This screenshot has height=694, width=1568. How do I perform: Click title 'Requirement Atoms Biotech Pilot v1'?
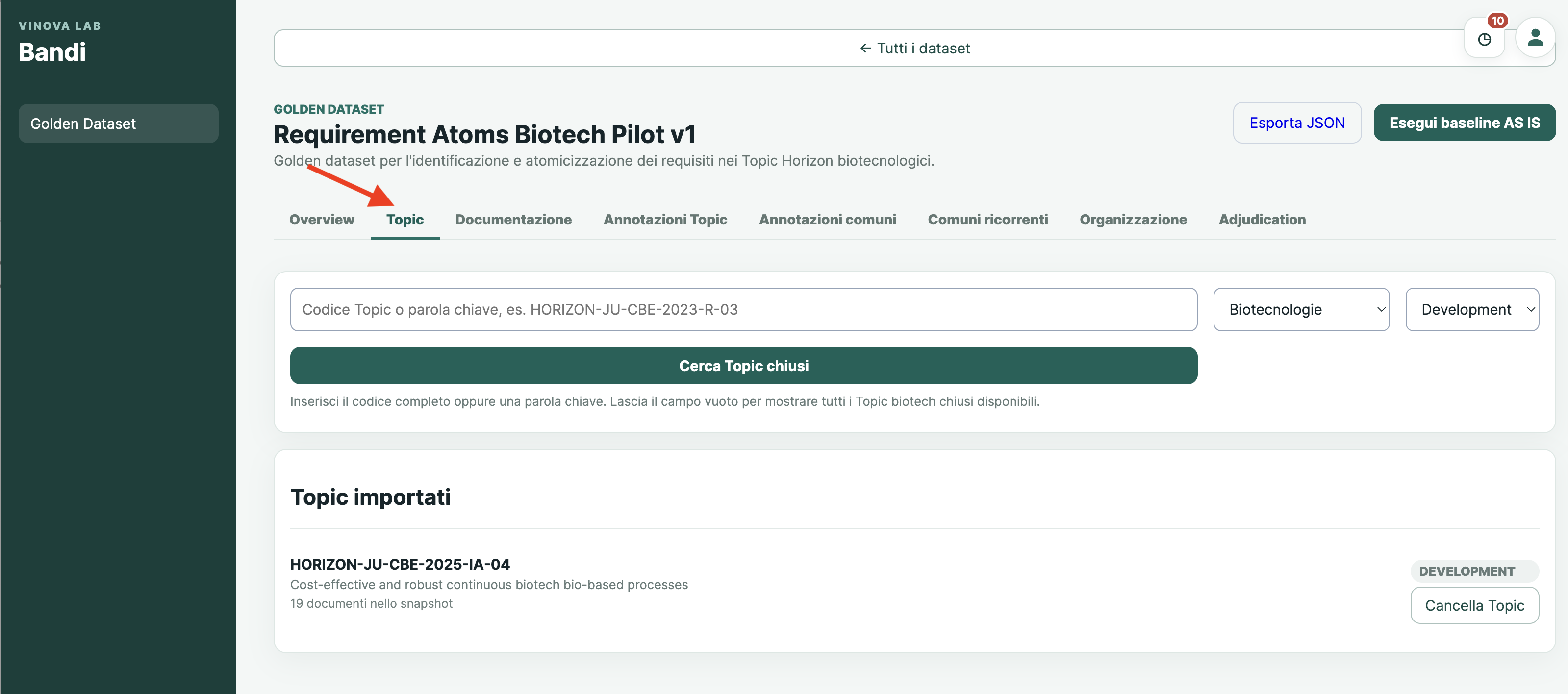[x=484, y=134]
